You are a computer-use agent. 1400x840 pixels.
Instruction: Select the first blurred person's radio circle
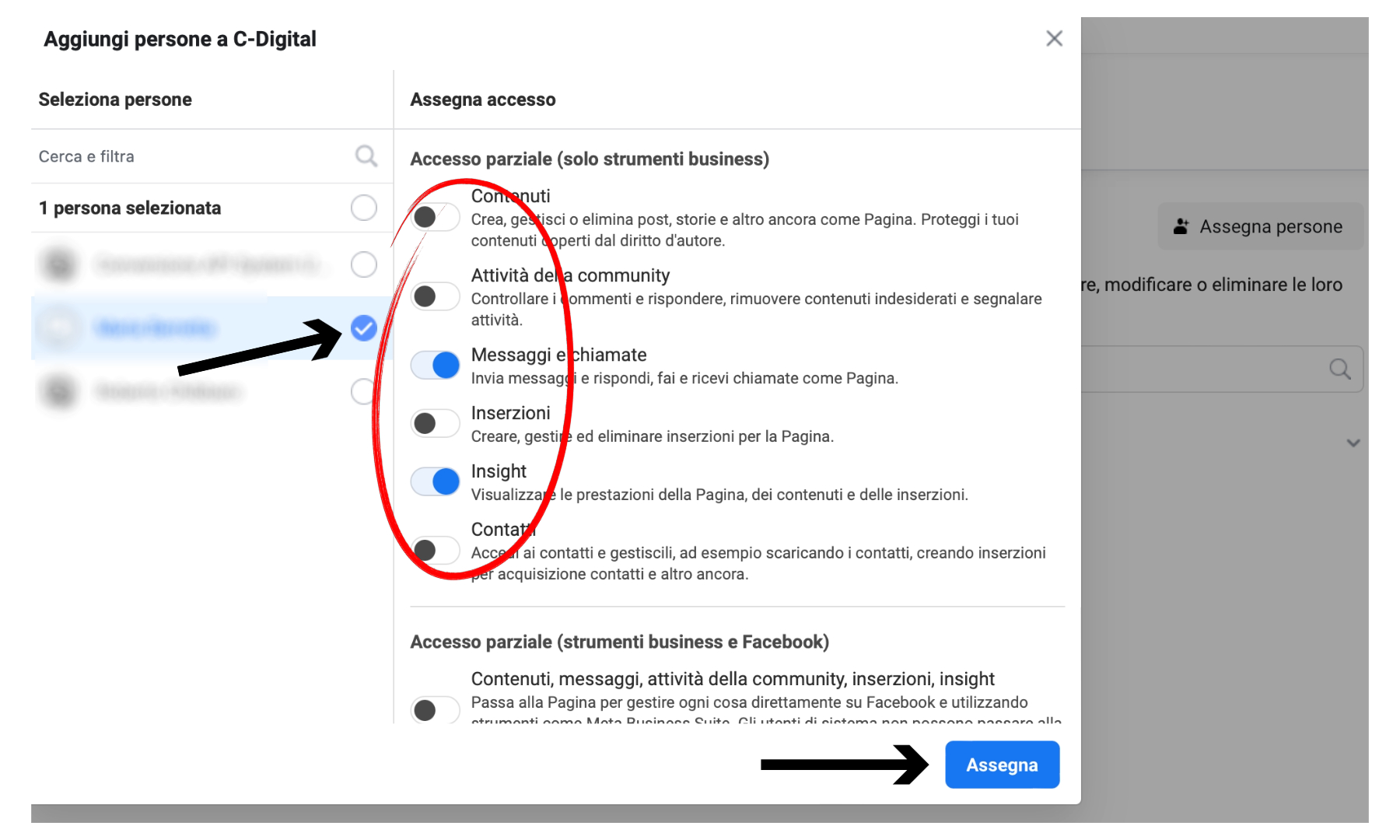coord(363,264)
